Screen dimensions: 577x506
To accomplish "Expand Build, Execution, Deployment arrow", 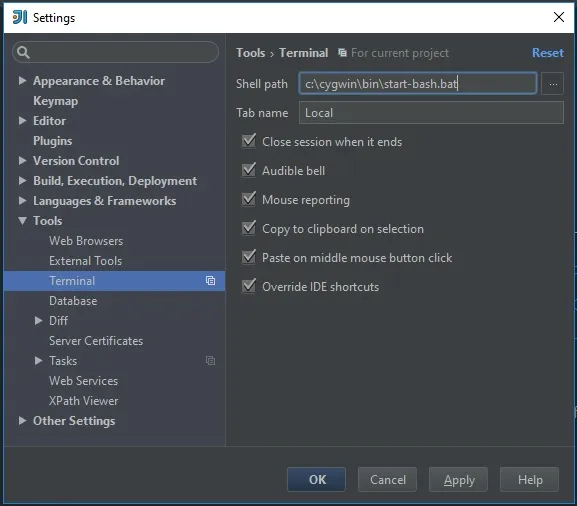I will pos(22,181).
